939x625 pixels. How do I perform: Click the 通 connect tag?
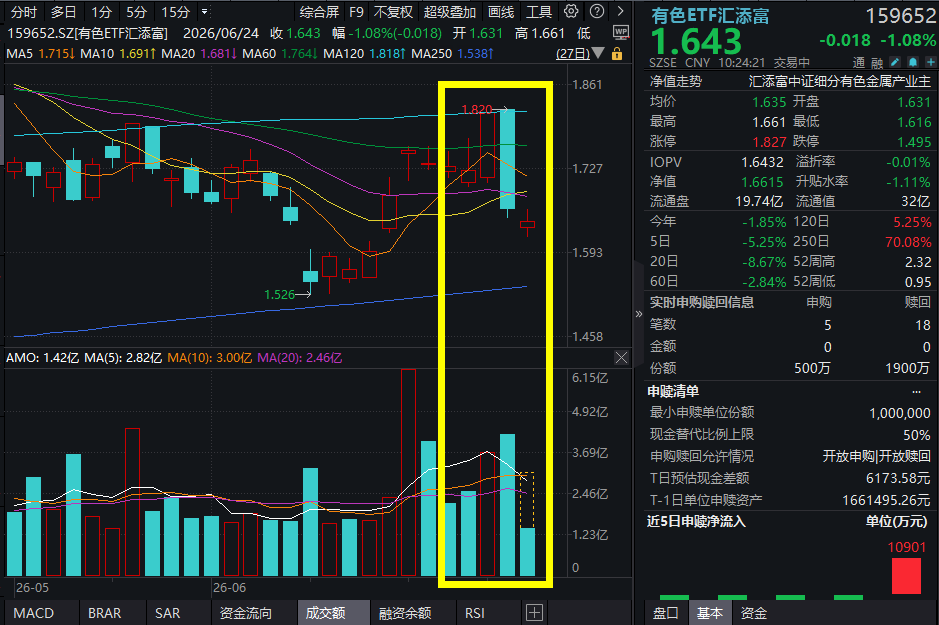pyautogui.click(x=859, y=63)
